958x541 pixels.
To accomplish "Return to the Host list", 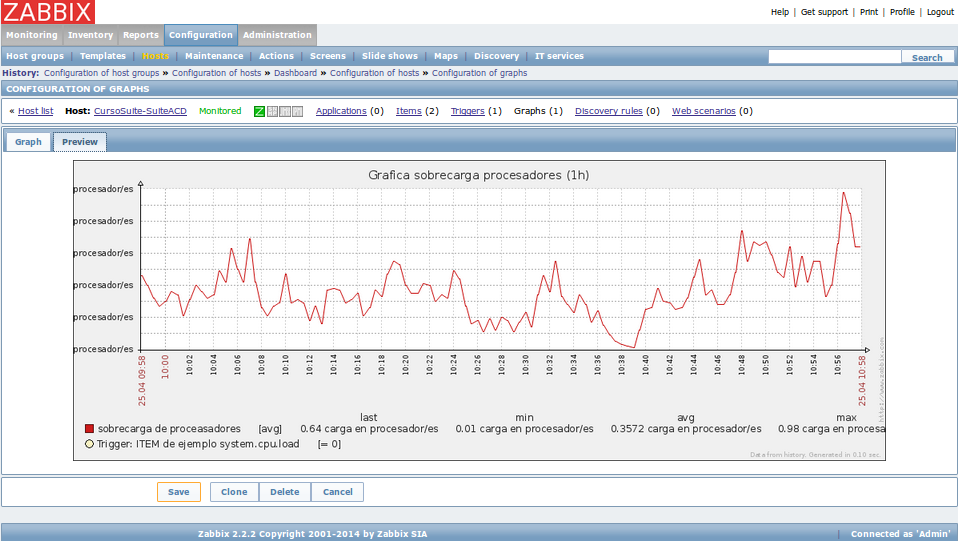I will pyautogui.click(x=35, y=111).
